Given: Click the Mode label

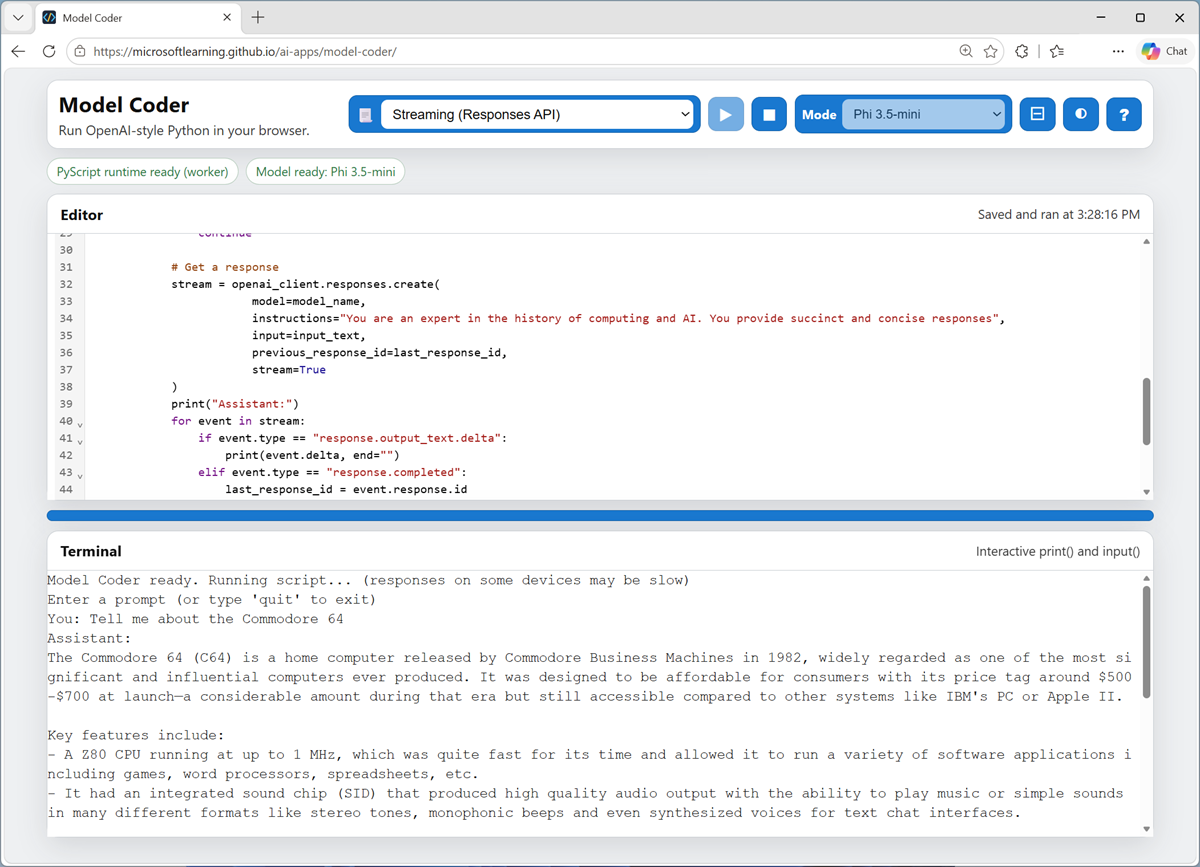Looking at the screenshot, I should point(819,115).
